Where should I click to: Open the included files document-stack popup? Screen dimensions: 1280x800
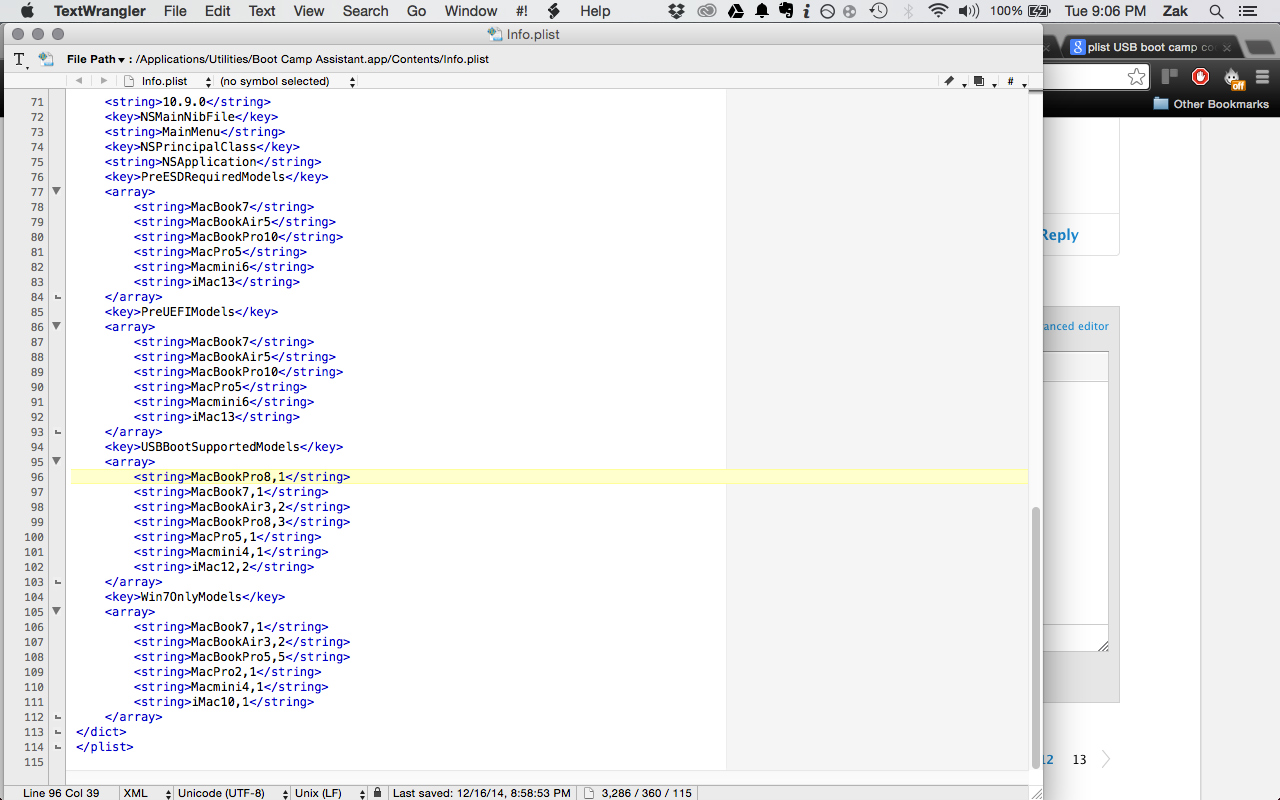click(x=980, y=81)
